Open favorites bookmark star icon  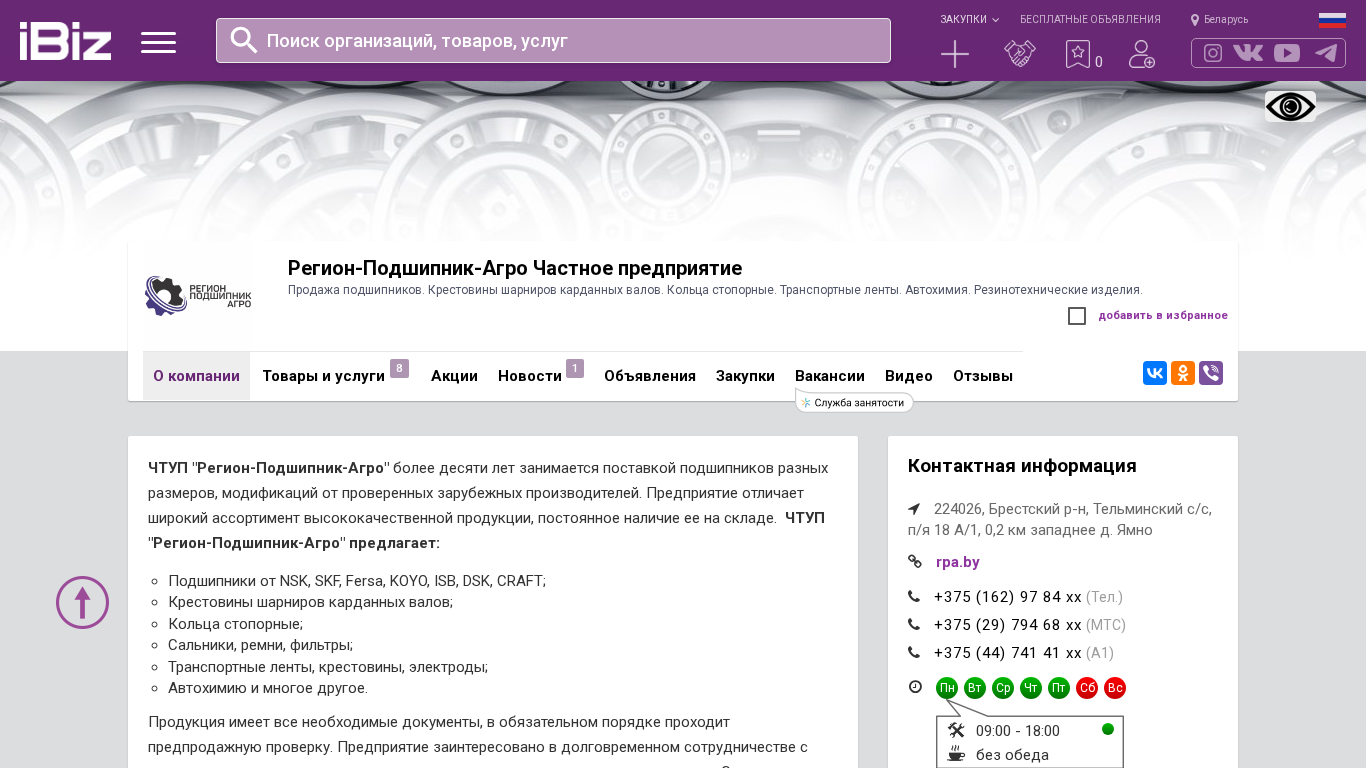(1077, 54)
